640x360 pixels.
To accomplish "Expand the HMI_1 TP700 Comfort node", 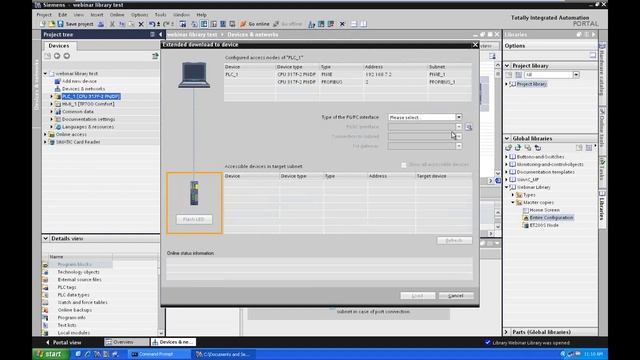I will pyautogui.click(x=51, y=104).
